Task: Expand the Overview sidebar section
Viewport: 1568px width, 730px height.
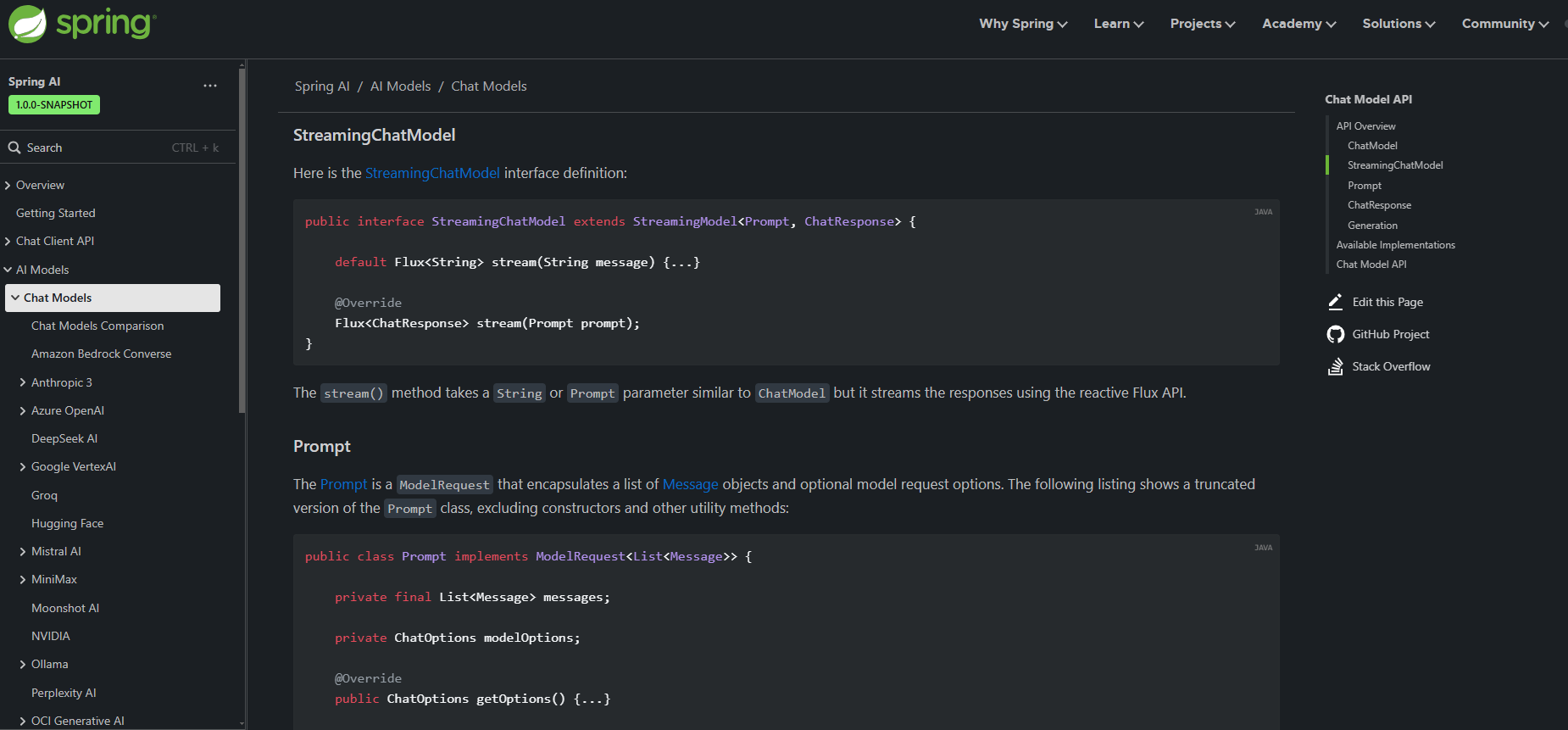Action: [x=8, y=185]
